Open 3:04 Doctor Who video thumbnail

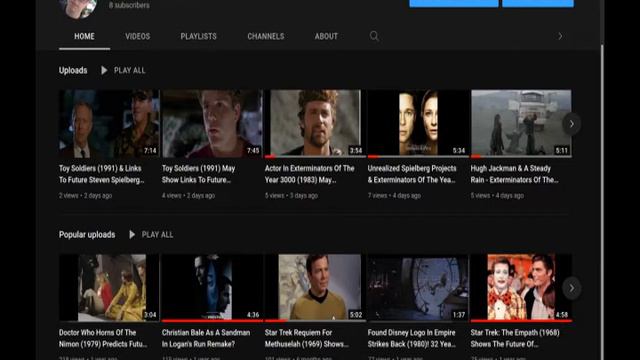tap(109, 288)
